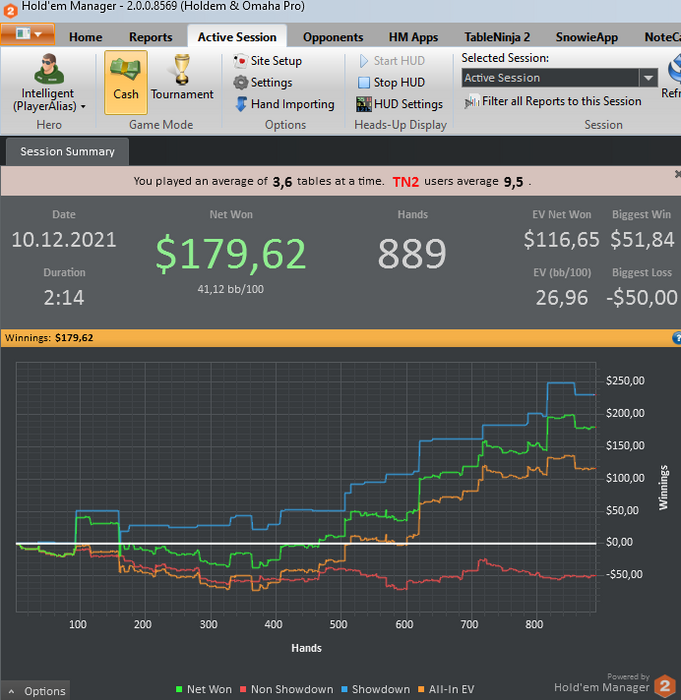This screenshot has width=681, height=700.
Task: Click the Site Setup label
Action: coord(276,61)
